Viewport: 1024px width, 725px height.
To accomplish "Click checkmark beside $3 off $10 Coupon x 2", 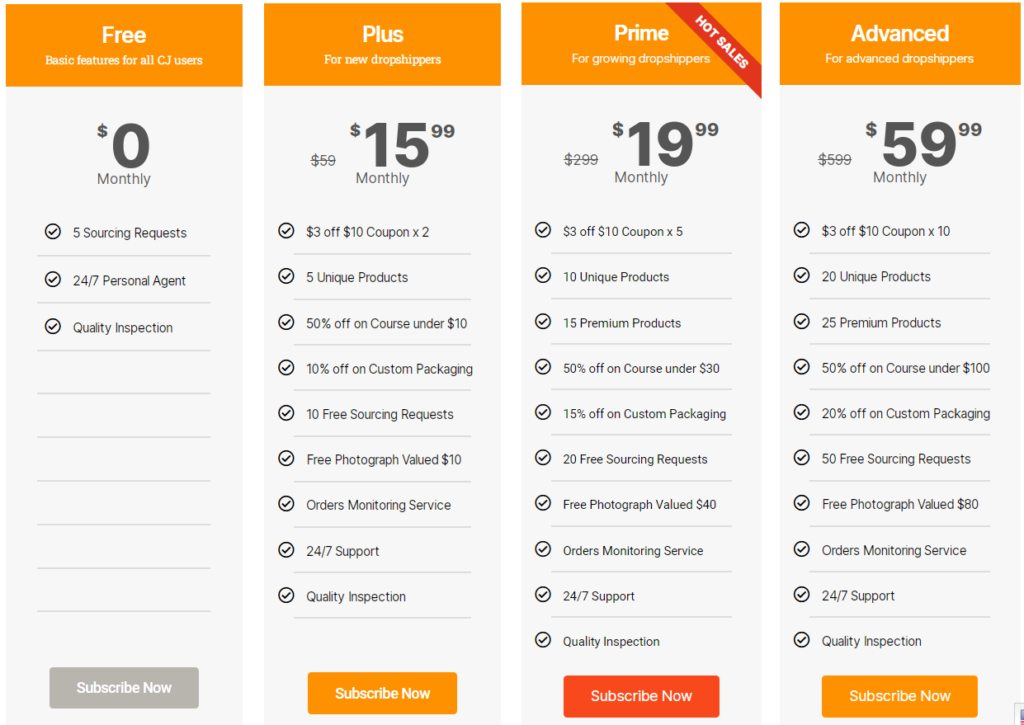I will [x=286, y=231].
